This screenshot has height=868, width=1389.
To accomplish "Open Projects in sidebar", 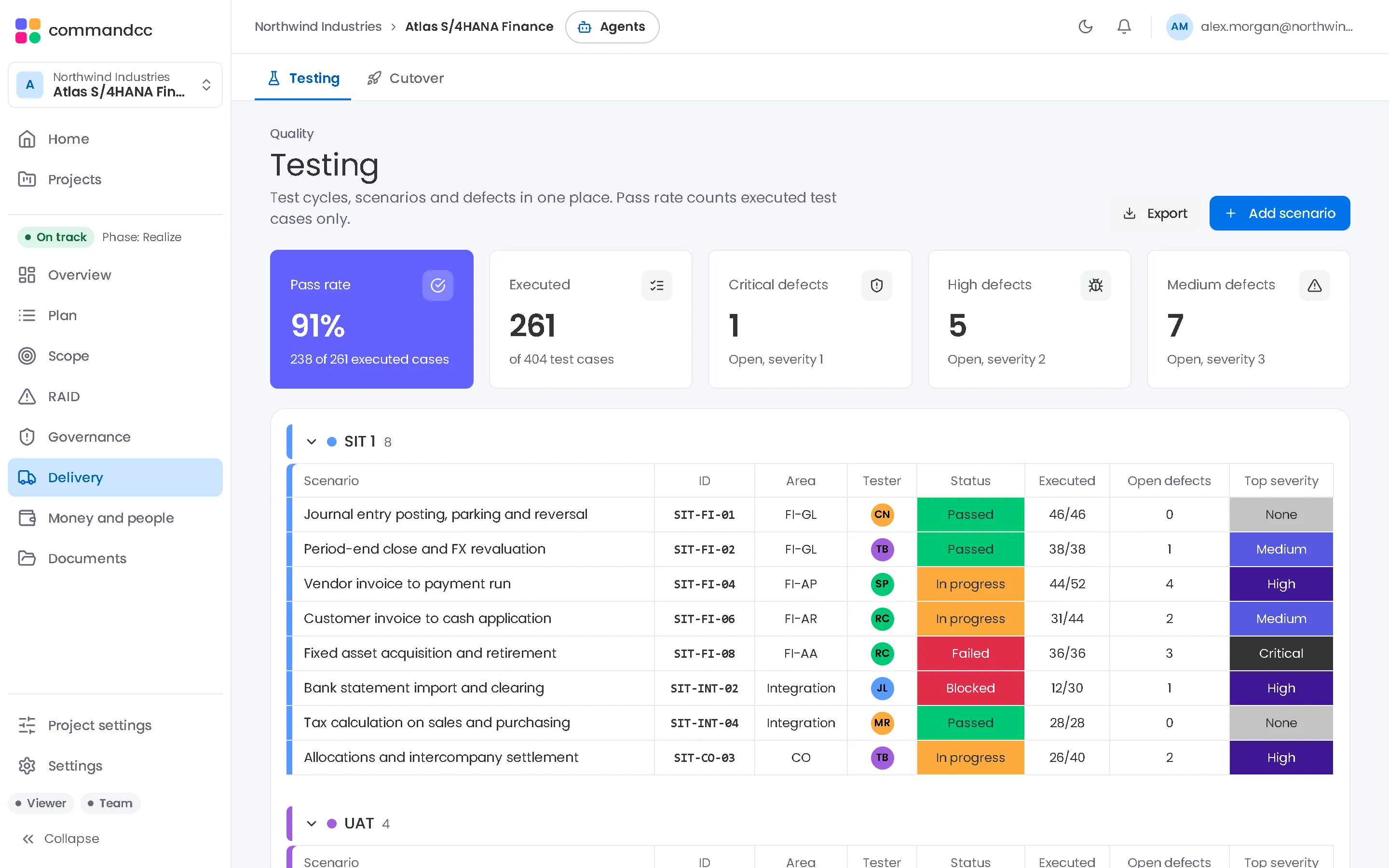I will 115,180.
